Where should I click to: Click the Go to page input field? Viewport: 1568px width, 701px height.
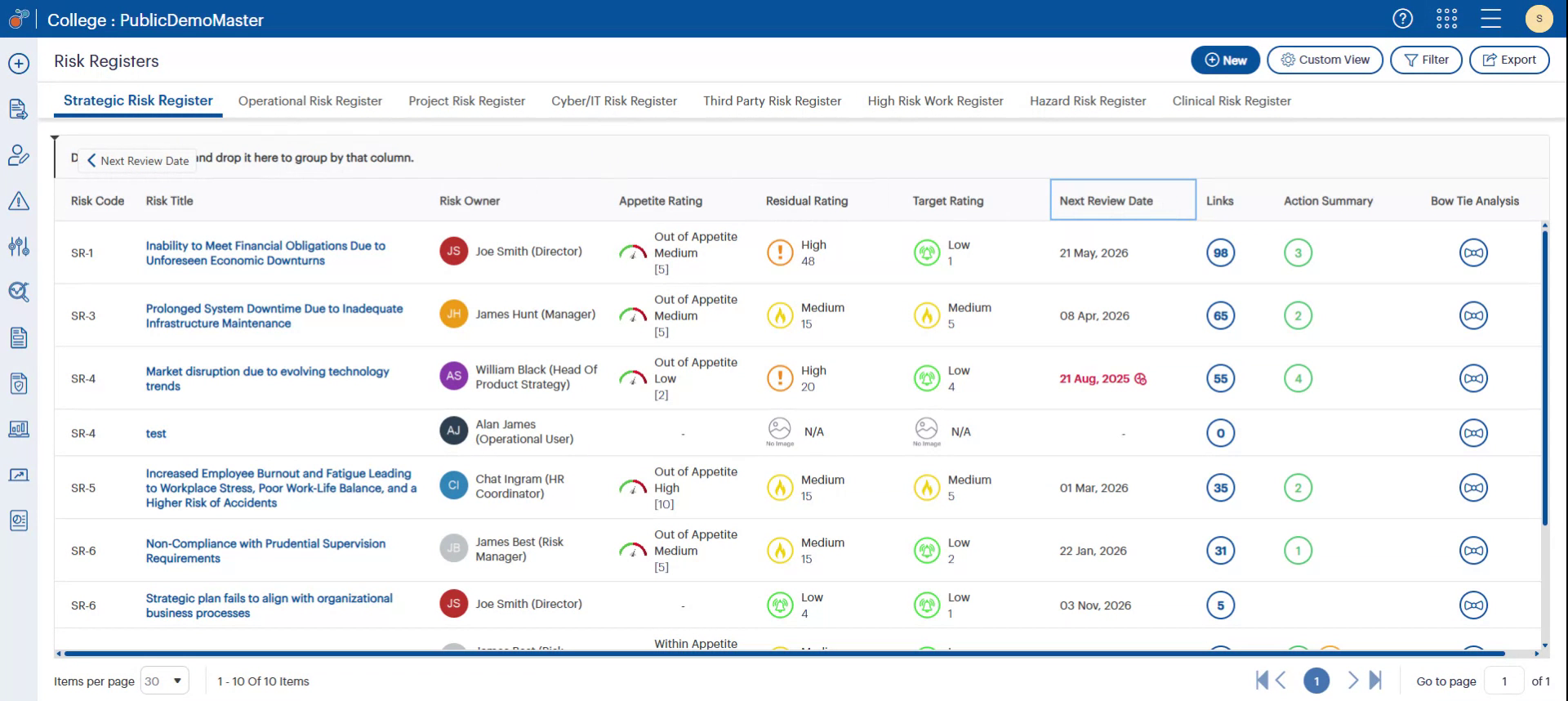(x=1503, y=681)
